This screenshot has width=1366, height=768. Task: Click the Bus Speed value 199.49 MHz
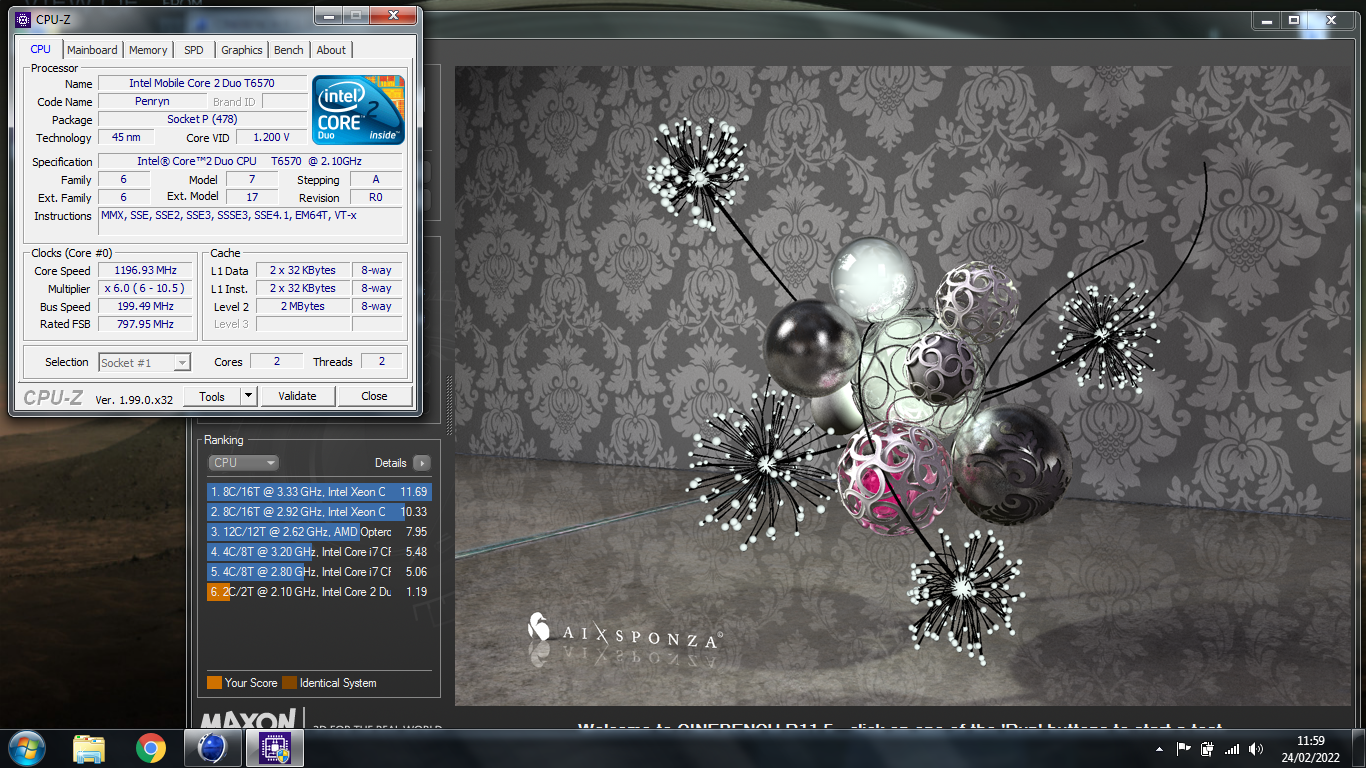(146, 306)
